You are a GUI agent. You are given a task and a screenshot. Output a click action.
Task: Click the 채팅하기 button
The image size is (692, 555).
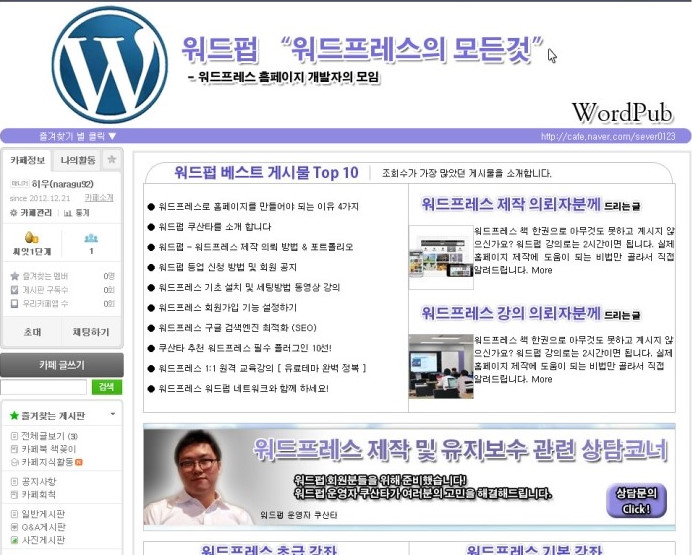point(91,332)
